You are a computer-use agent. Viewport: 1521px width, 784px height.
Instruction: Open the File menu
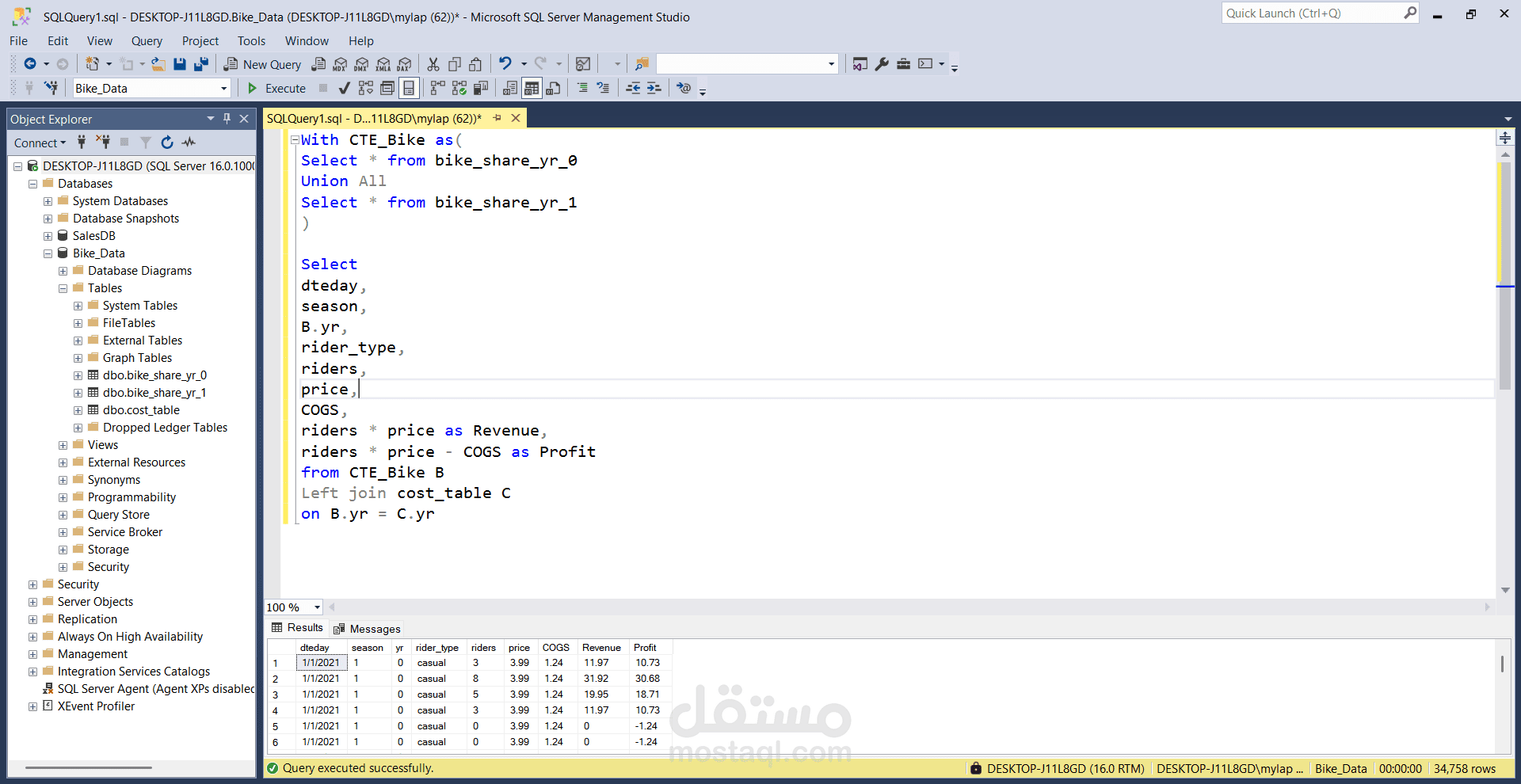click(18, 41)
